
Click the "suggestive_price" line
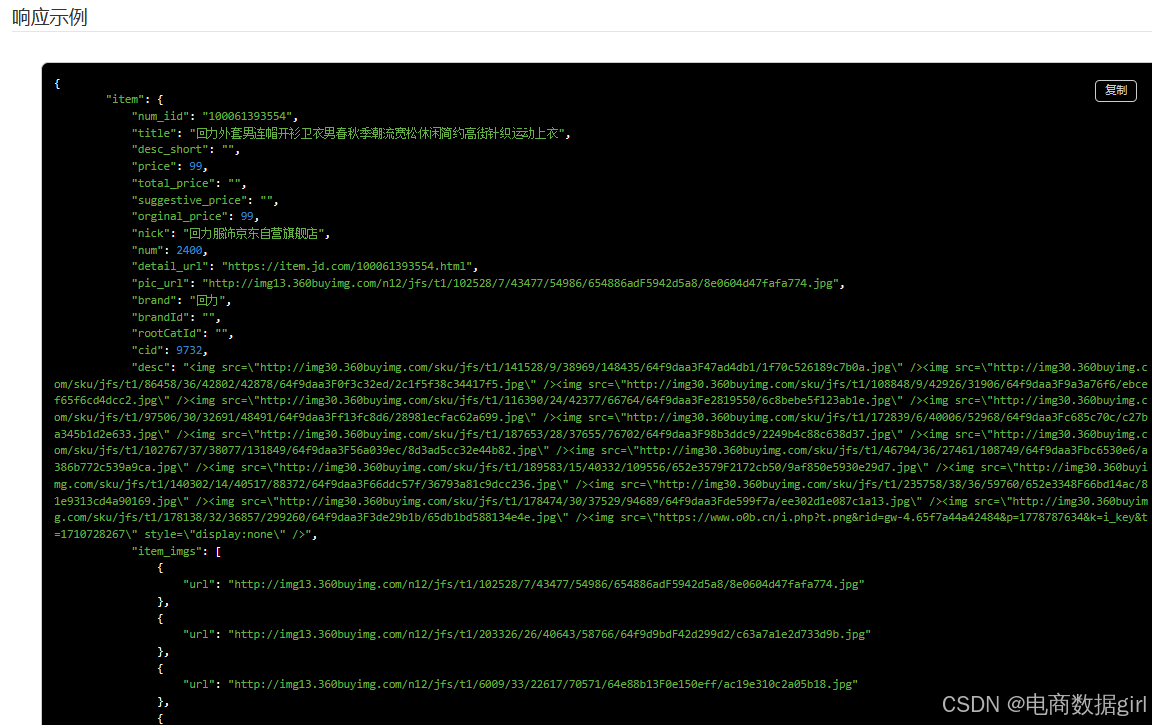[x=205, y=200]
